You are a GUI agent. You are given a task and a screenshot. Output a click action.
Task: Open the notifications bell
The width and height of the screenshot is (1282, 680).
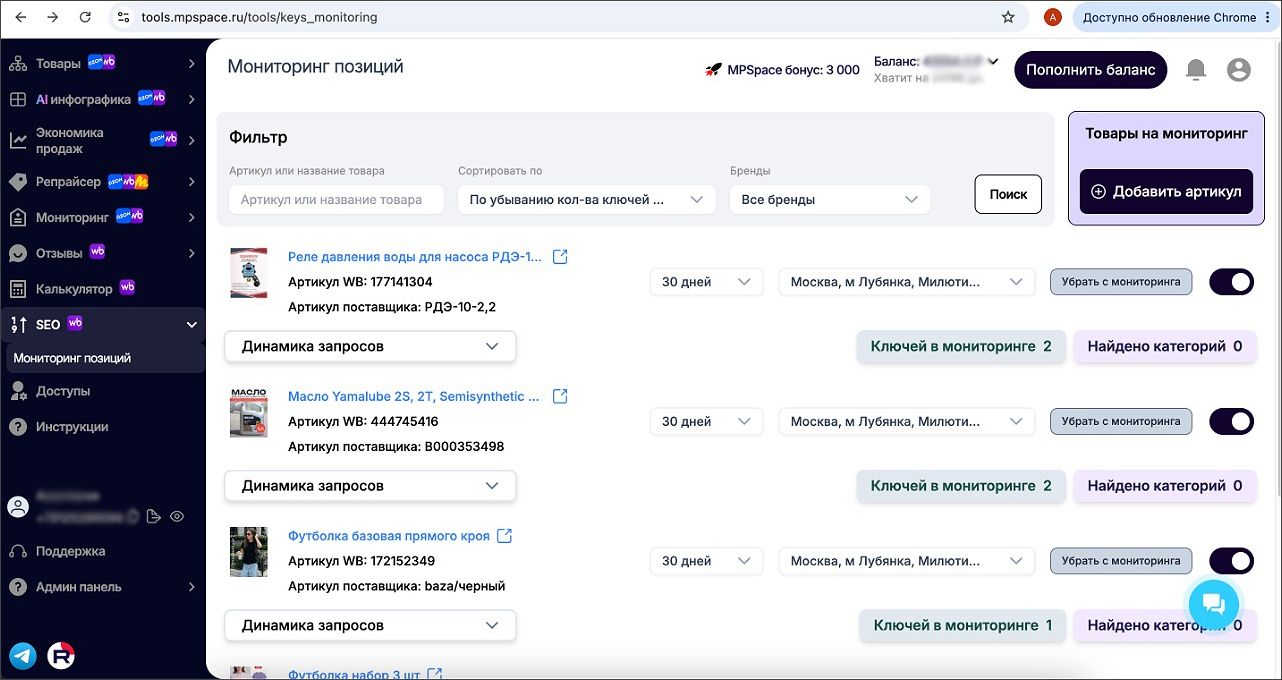(x=1196, y=70)
